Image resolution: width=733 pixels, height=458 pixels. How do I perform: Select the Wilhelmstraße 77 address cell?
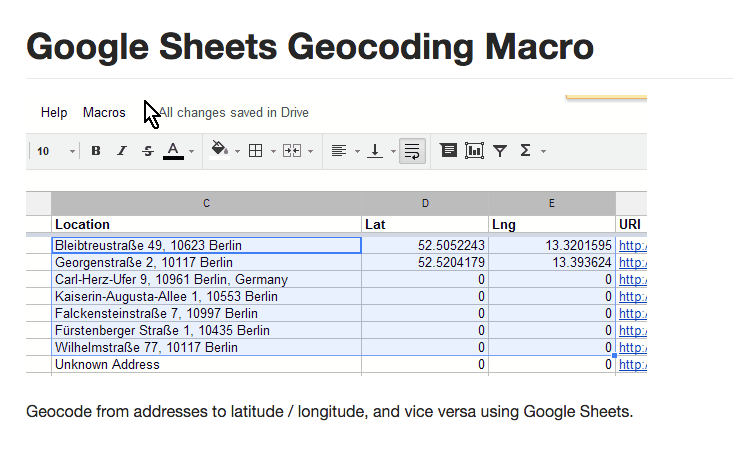pyautogui.click(x=206, y=347)
